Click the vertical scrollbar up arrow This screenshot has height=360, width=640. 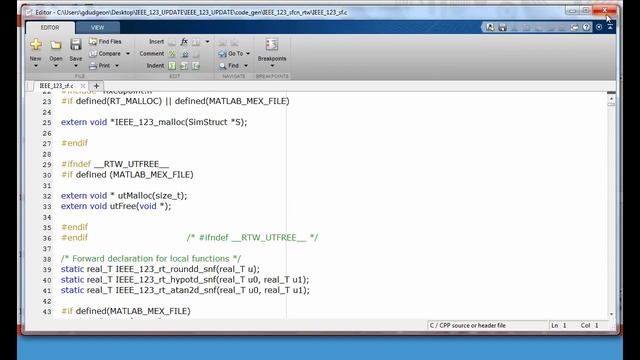[611, 98]
